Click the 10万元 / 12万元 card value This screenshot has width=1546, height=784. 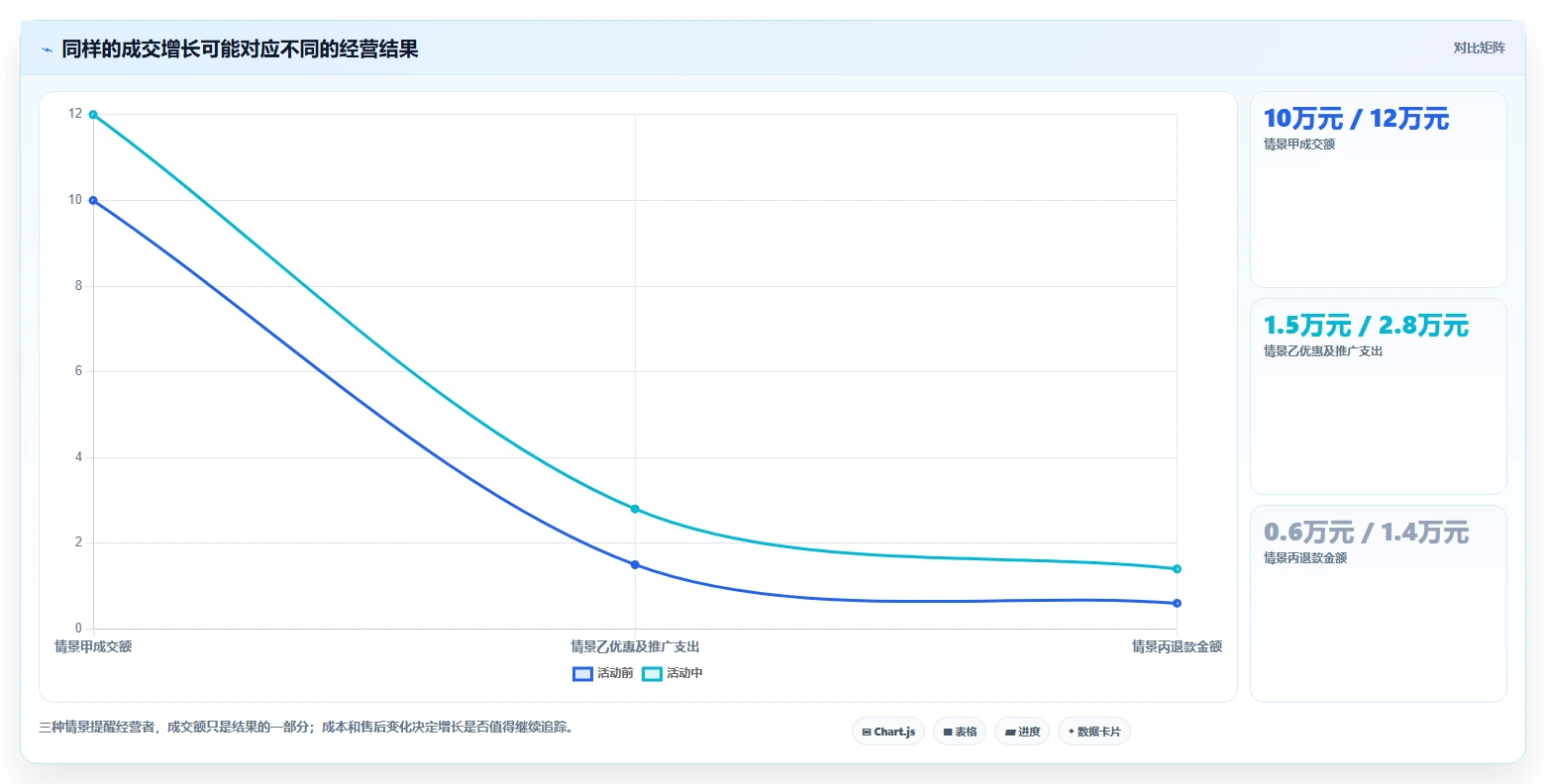click(1356, 119)
